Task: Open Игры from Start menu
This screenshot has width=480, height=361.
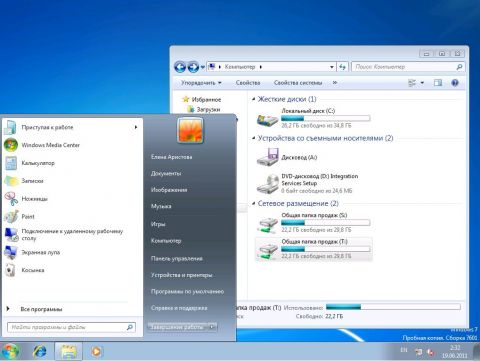Action: click(158, 224)
